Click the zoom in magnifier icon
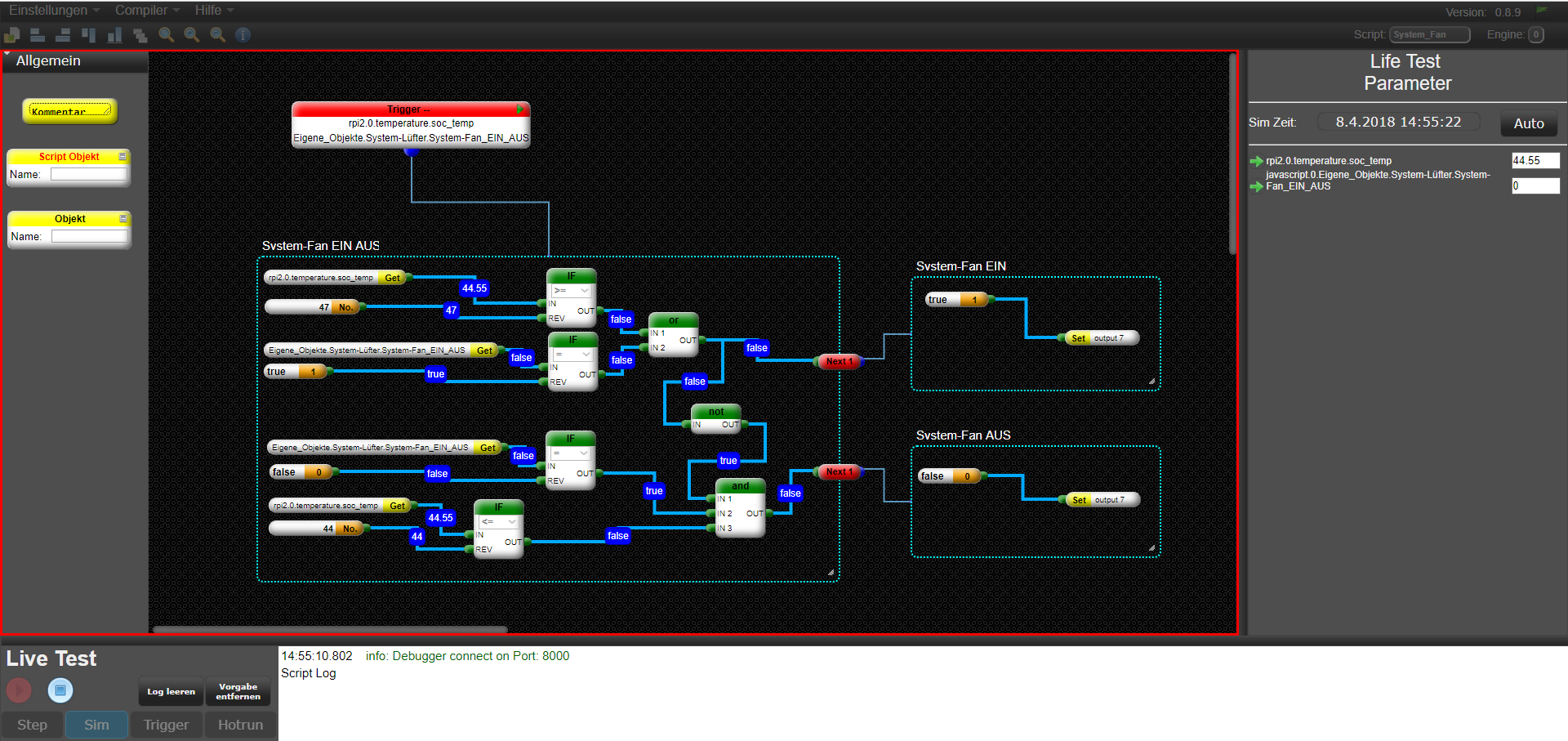 tap(192, 34)
